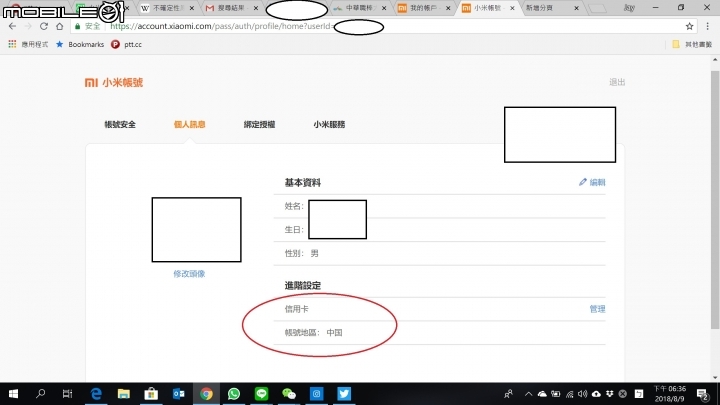Open File Explorer from the taskbar
This screenshot has height=405, width=720.
[124, 394]
